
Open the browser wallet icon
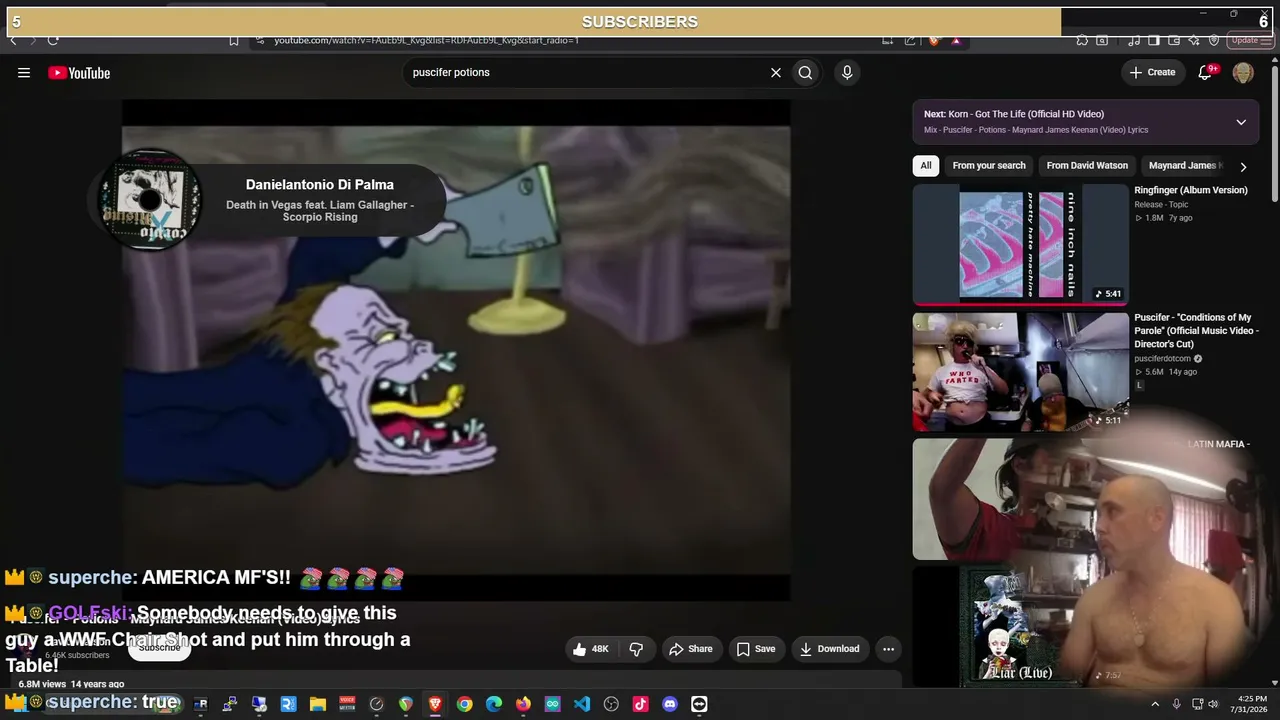1173,40
